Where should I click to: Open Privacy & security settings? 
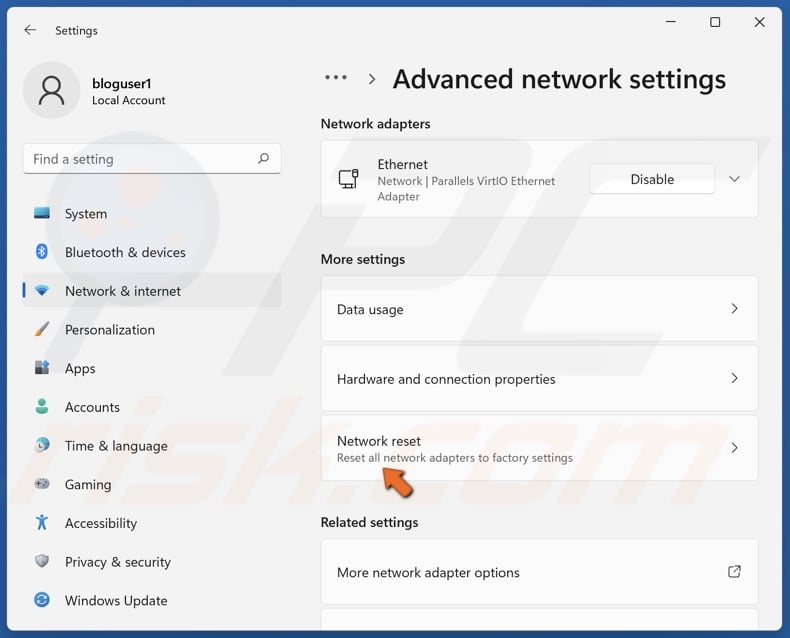[152, 562]
